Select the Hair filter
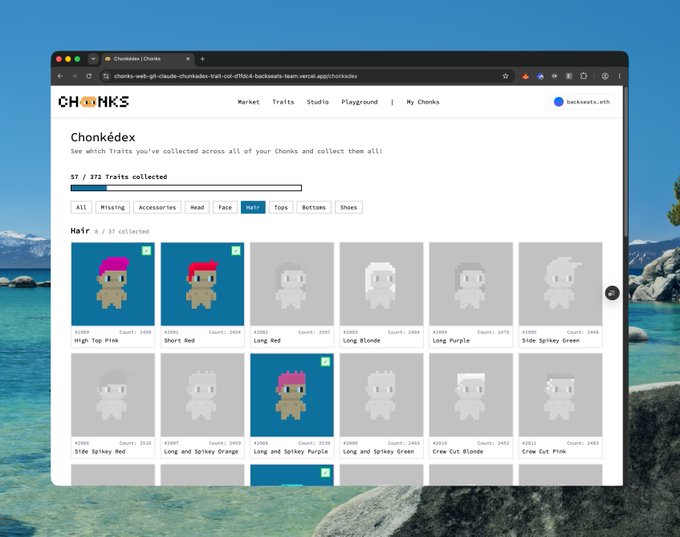Screen dimensions: 680x537 253,207
